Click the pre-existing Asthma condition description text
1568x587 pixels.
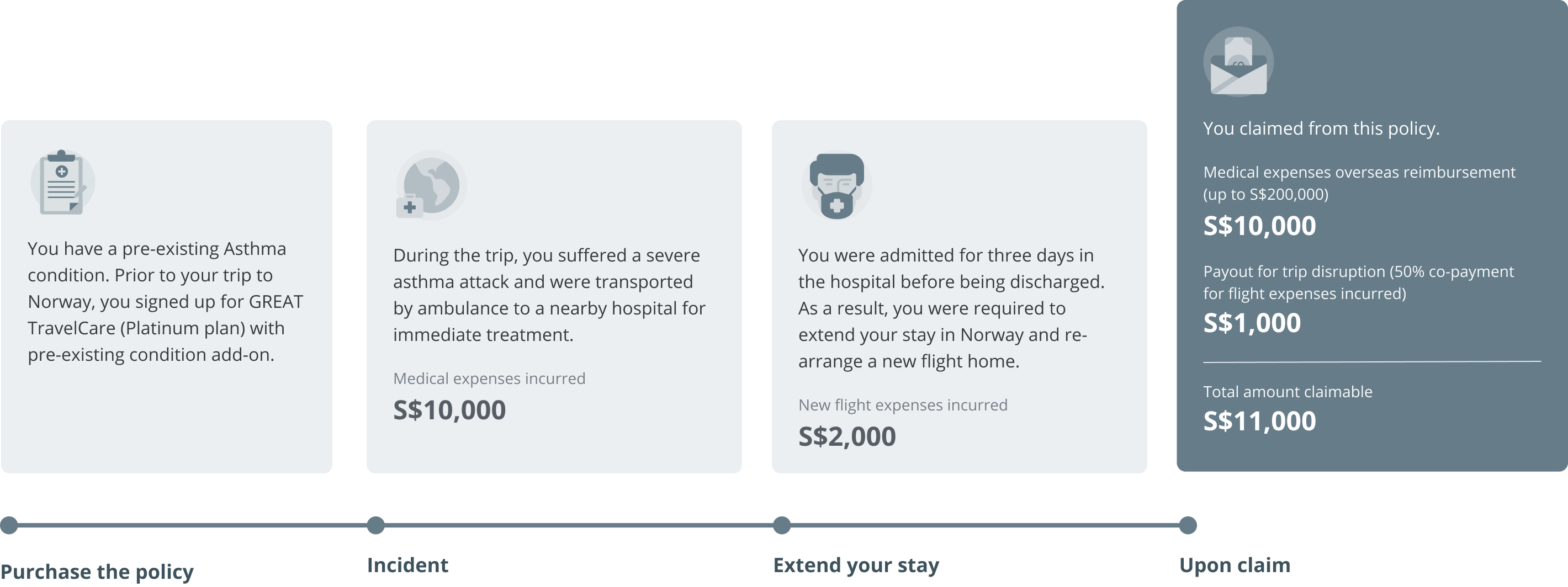tap(165, 301)
